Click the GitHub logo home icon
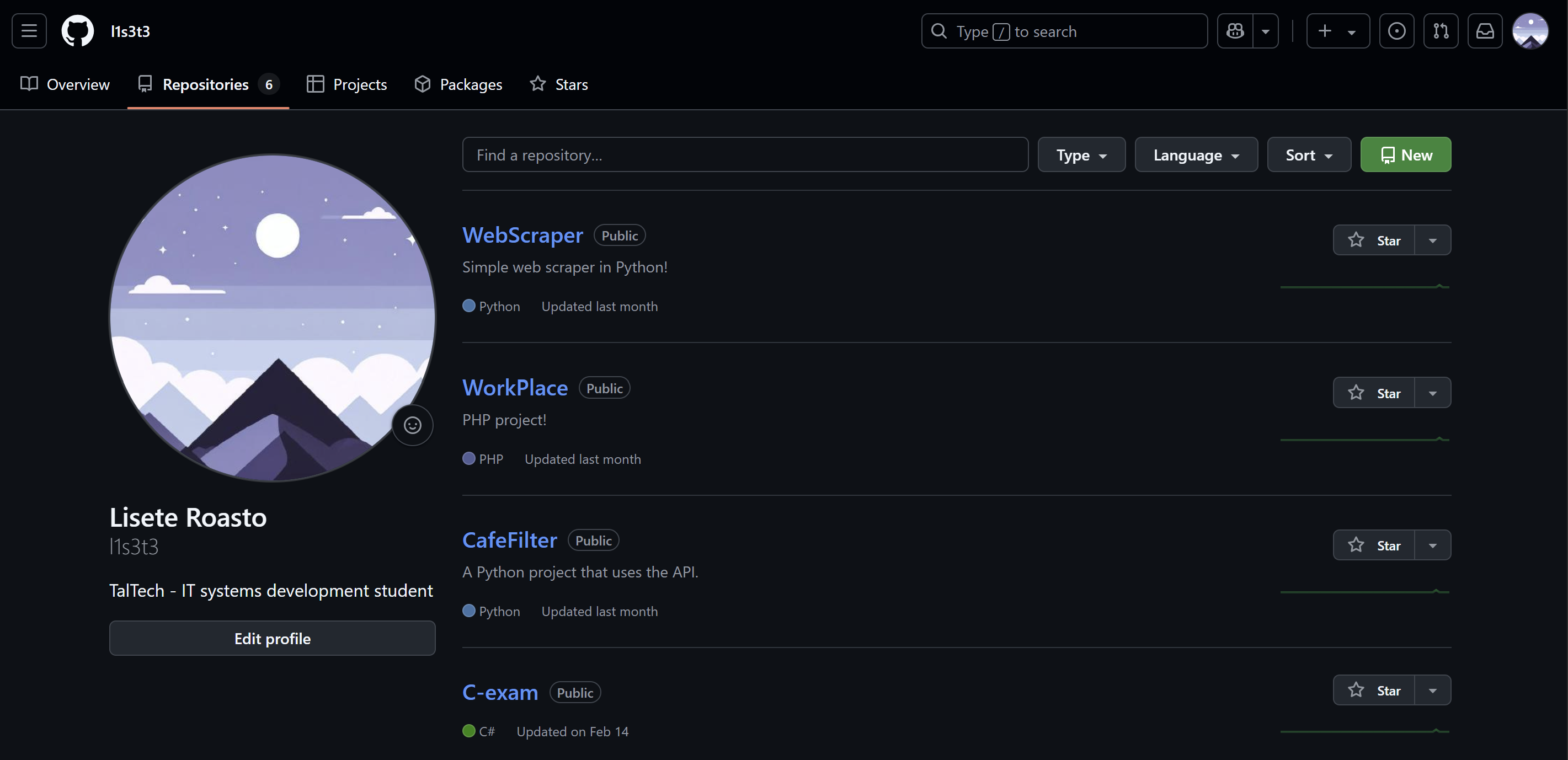This screenshot has height=760, width=1568. point(77,31)
